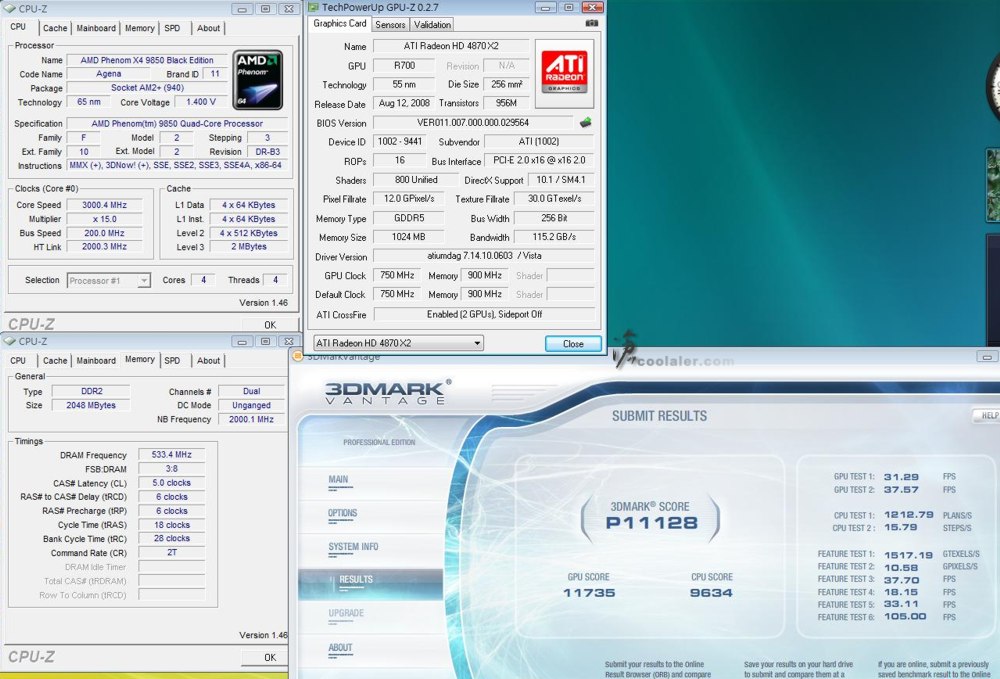
Task: Click the Command Rate 2T value
Action: pos(172,553)
